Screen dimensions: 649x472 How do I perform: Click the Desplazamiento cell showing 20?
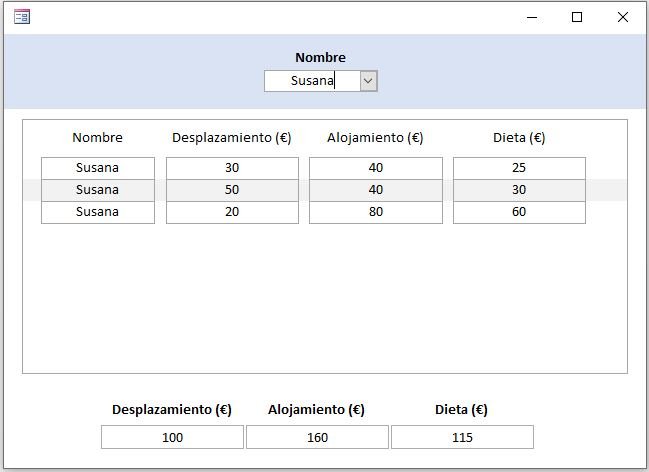click(x=232, y=212)
